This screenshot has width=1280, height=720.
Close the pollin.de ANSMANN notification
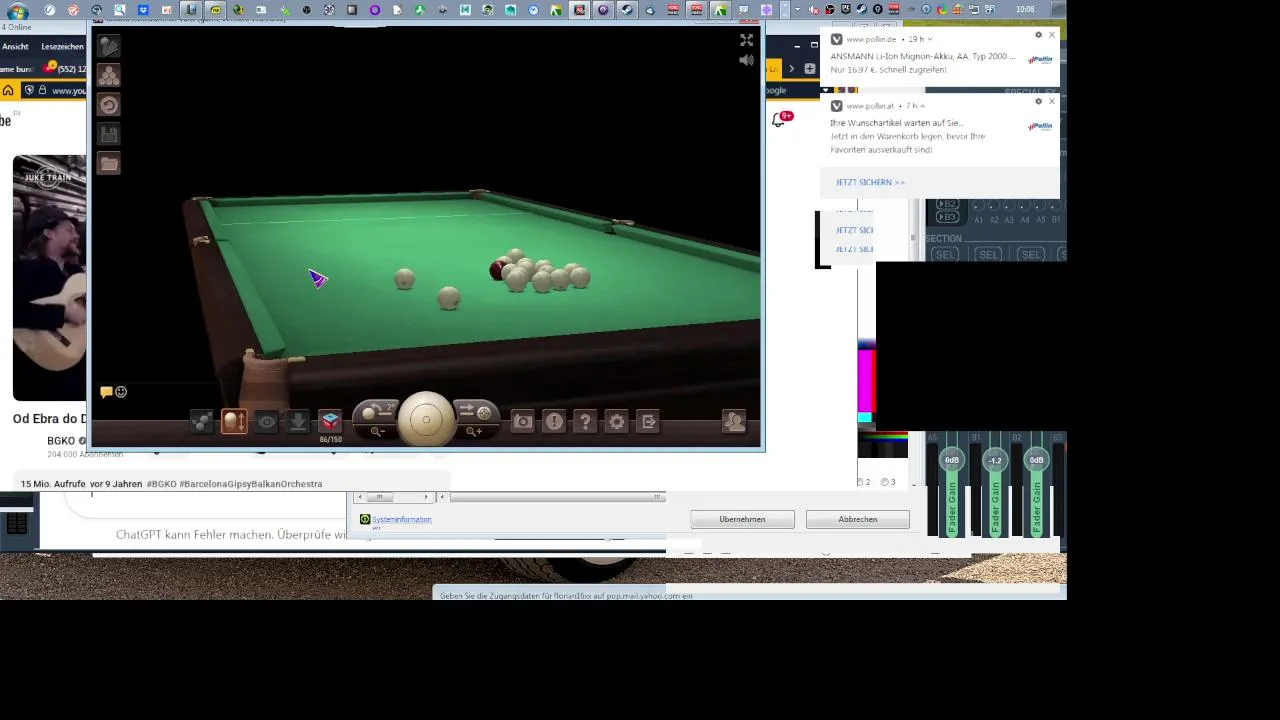point(1052,35)
